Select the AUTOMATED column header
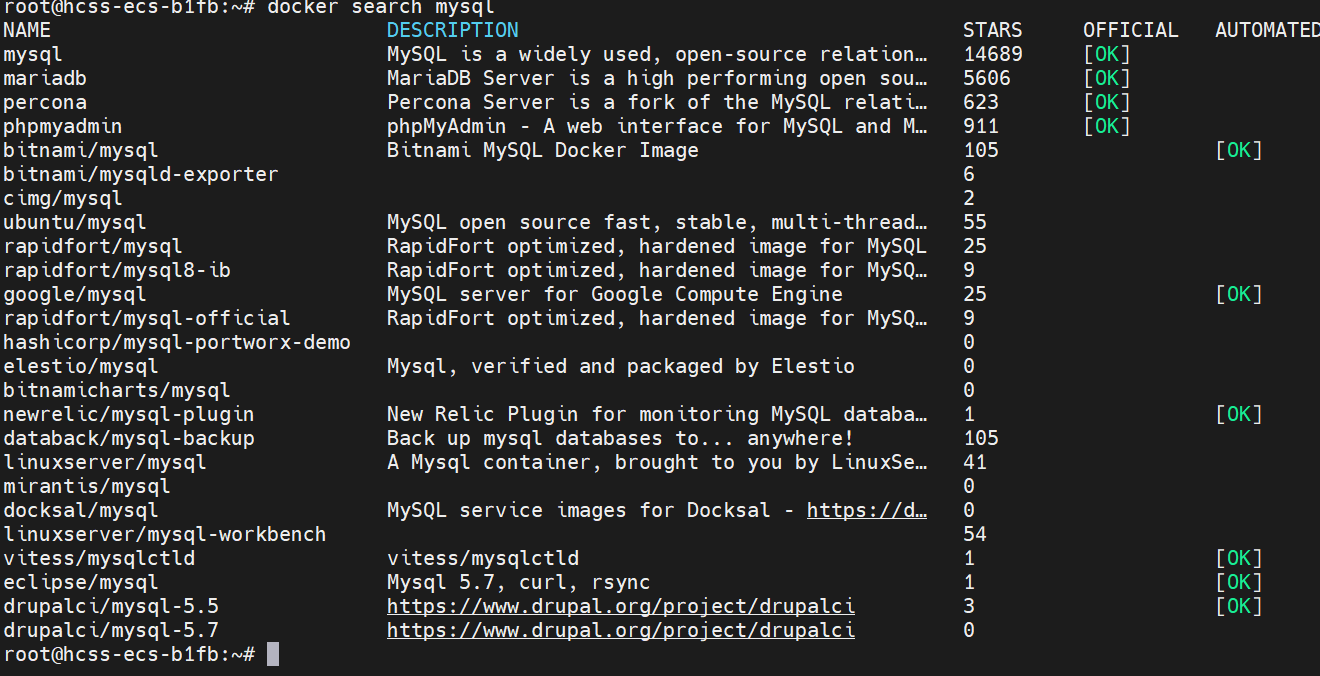Viewport: 1320px width, 676px height. point(1267,31)
